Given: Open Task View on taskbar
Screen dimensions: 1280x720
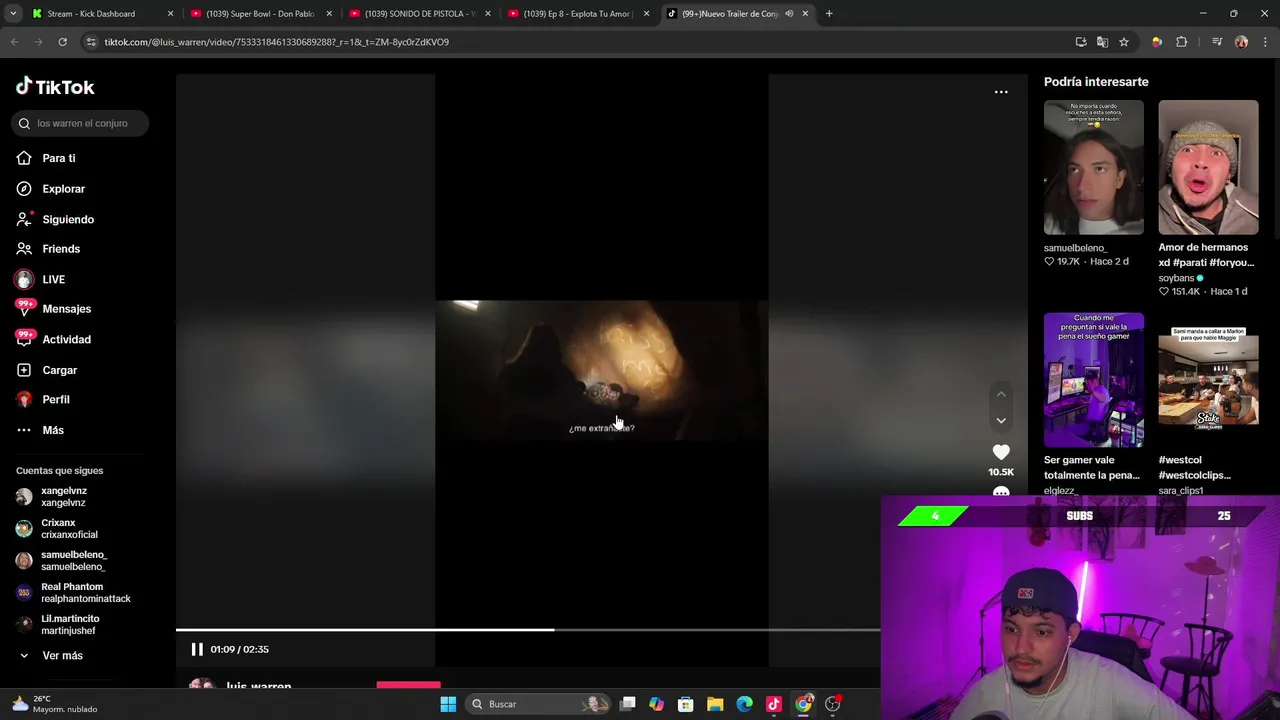Looking at the screenshot, I should tap(628, 704).
